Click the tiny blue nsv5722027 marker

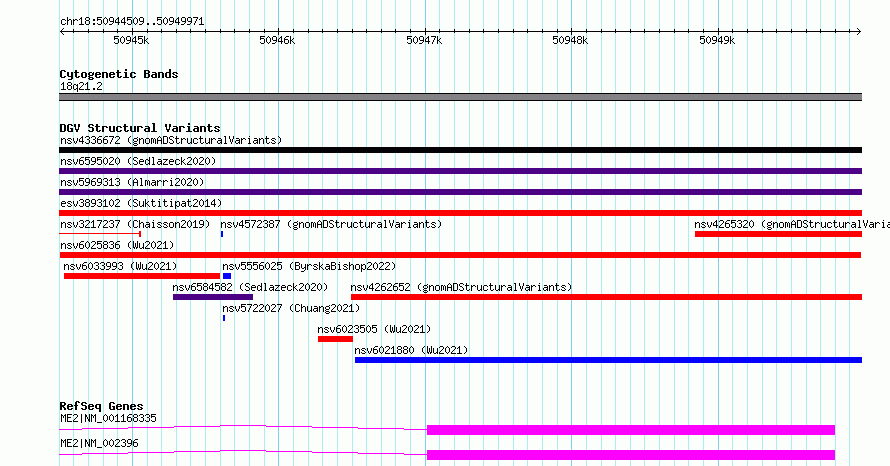(x=224, y=318)
